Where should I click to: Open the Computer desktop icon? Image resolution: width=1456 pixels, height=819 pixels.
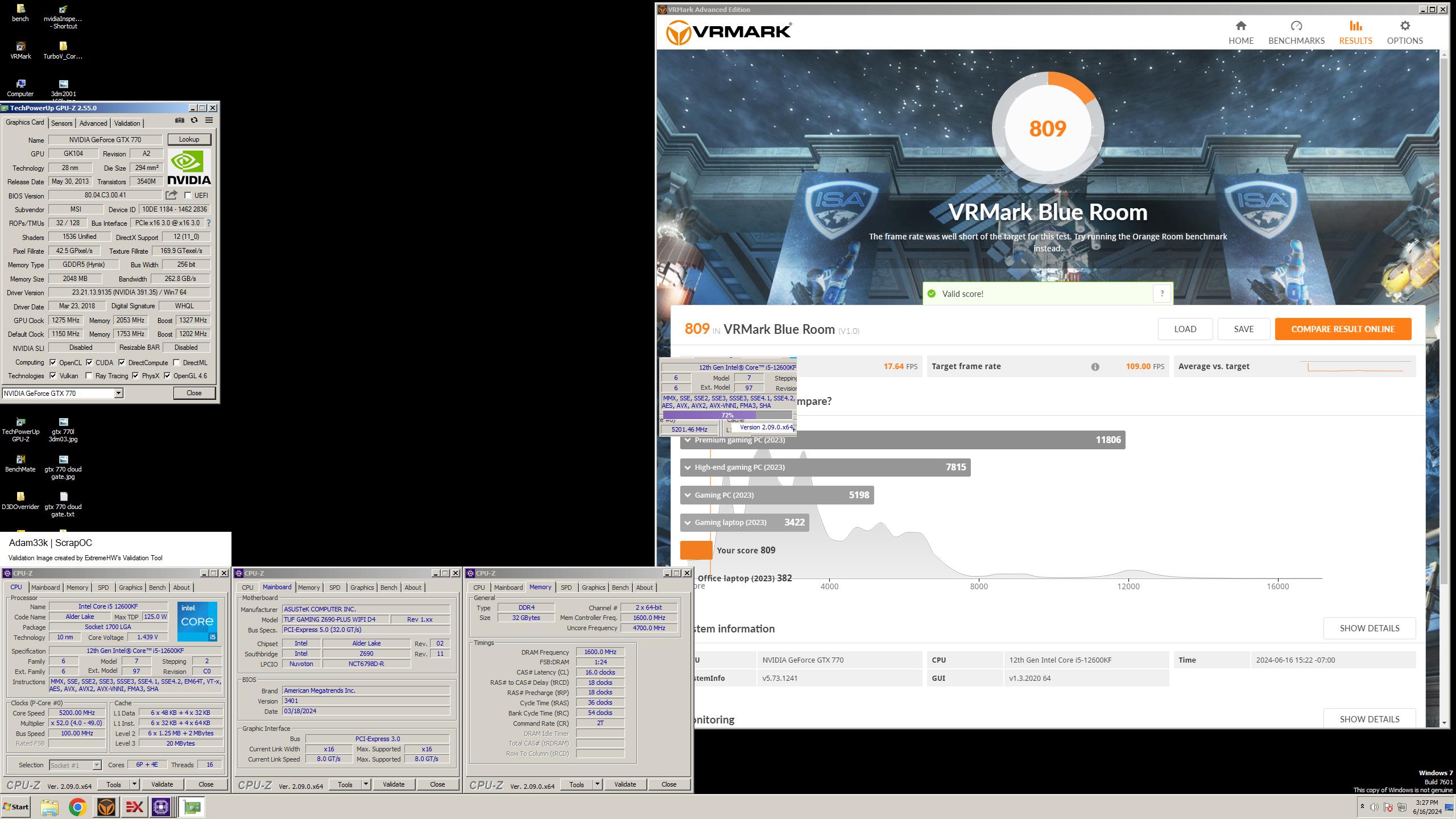tap(20, 88)
